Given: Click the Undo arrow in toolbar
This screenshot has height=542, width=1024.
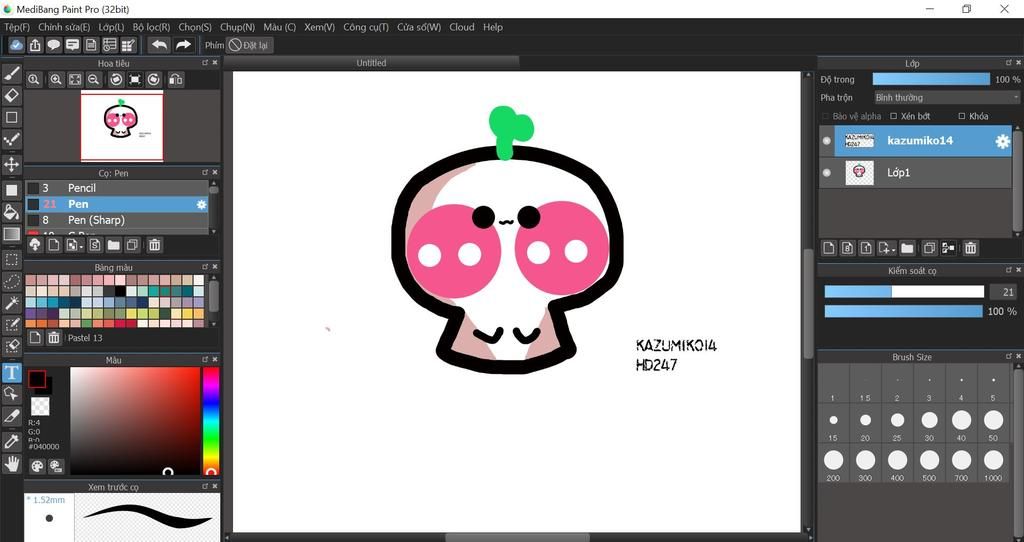Looking at the screenshot, I should tap(159, 44).
